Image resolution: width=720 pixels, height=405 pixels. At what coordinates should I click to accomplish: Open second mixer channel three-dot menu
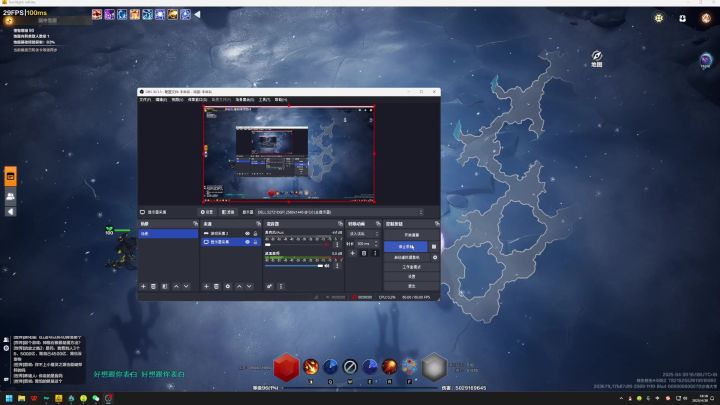tap(338, 265)
